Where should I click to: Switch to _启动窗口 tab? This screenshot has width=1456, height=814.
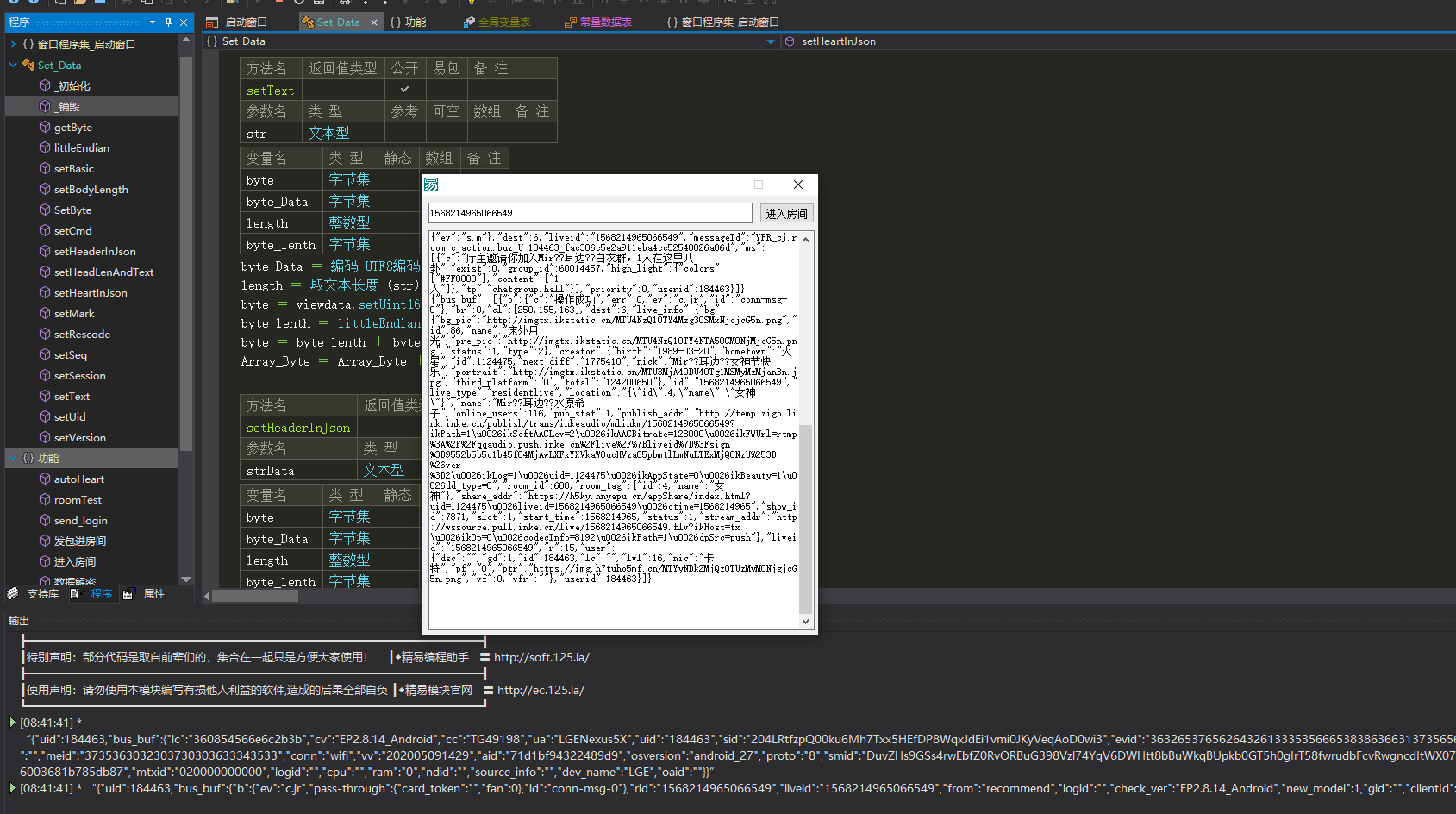tap(237, 22)
